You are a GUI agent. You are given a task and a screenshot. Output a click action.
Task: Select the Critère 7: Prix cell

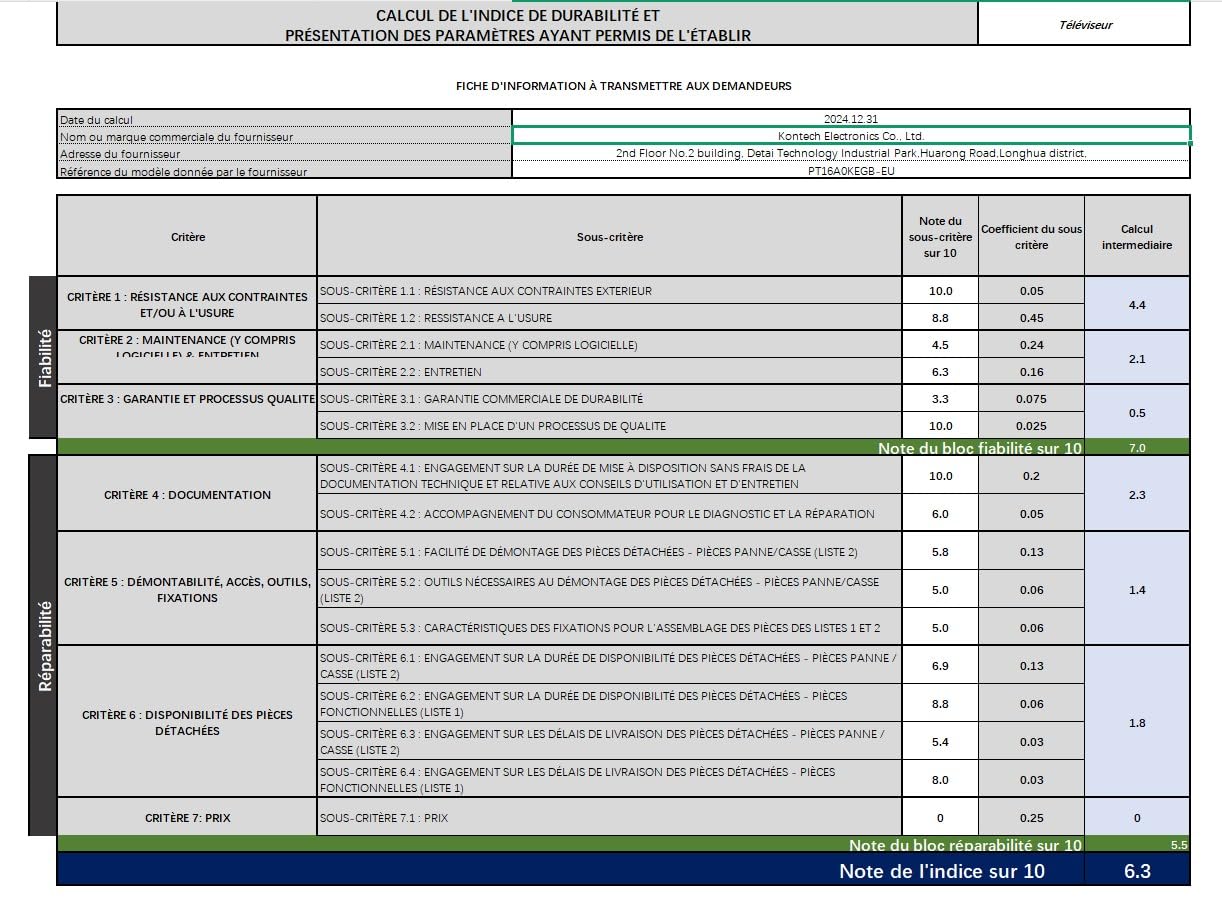(x=187, y=818)
